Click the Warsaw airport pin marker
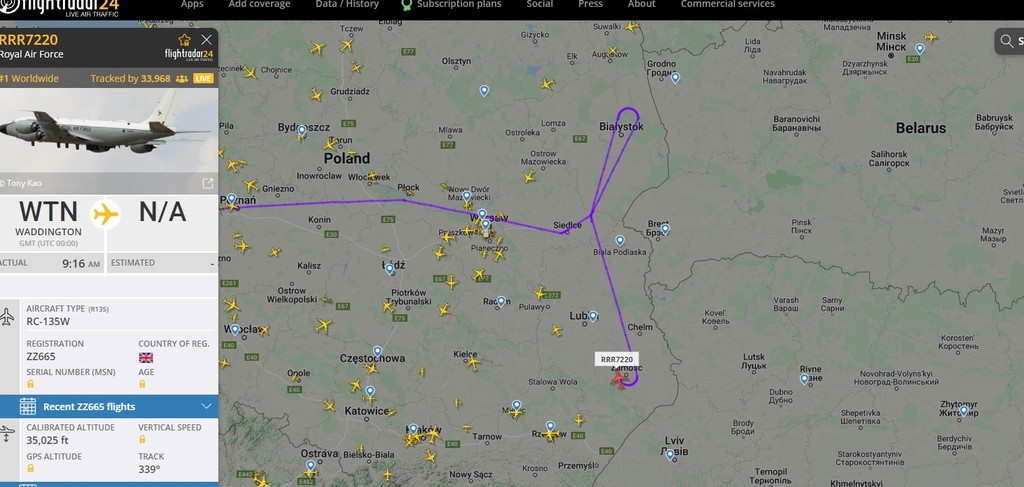This screenshot has width=1024, height=487. pos(485,225)
